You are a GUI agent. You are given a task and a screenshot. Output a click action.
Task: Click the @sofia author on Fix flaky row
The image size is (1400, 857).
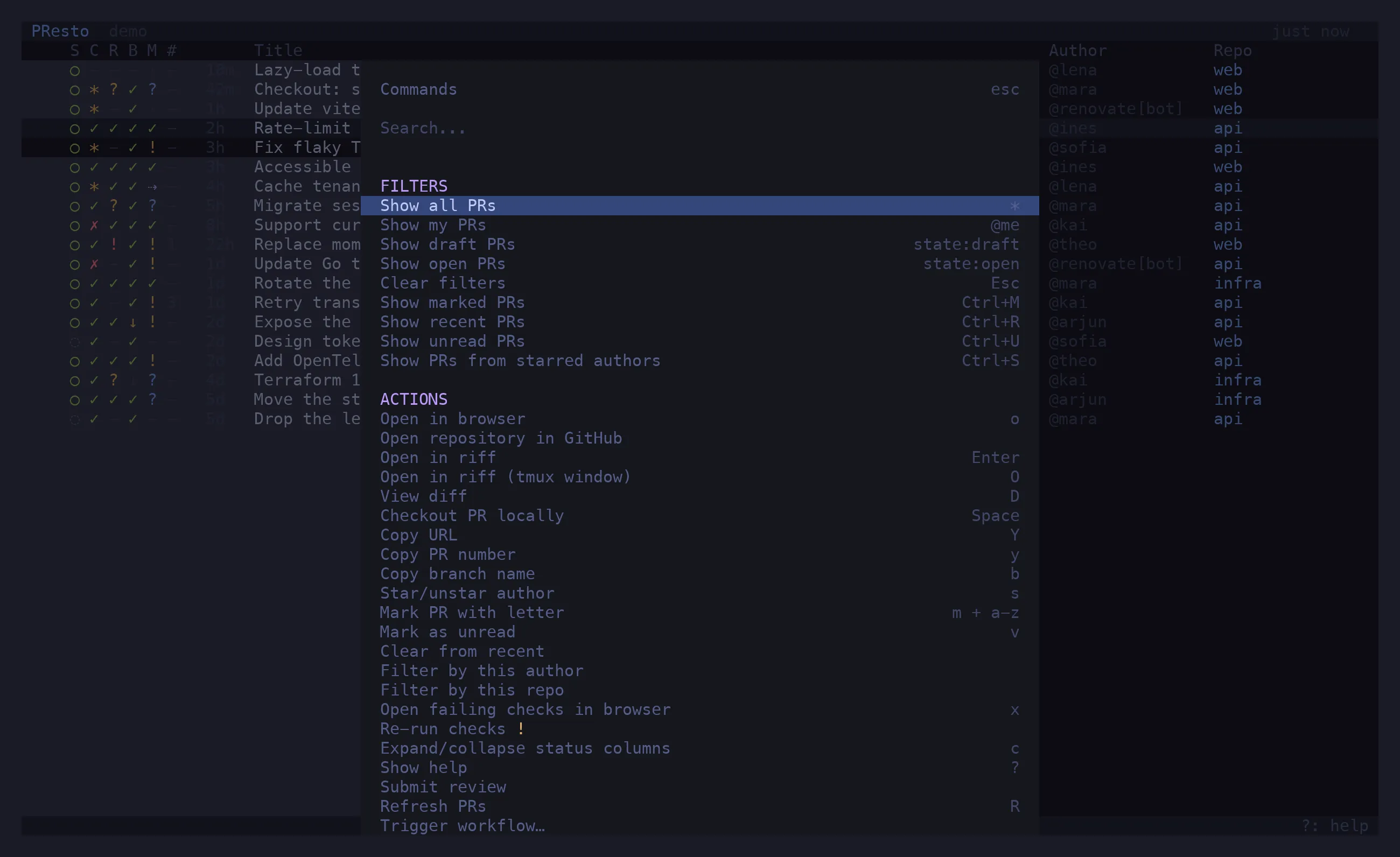point(1077,147)
